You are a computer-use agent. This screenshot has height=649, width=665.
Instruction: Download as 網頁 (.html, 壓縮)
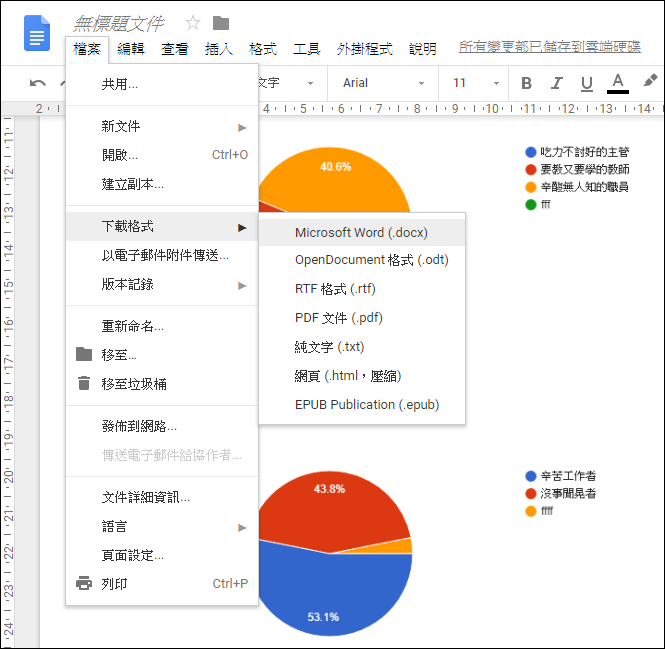(x=362, y=376)
